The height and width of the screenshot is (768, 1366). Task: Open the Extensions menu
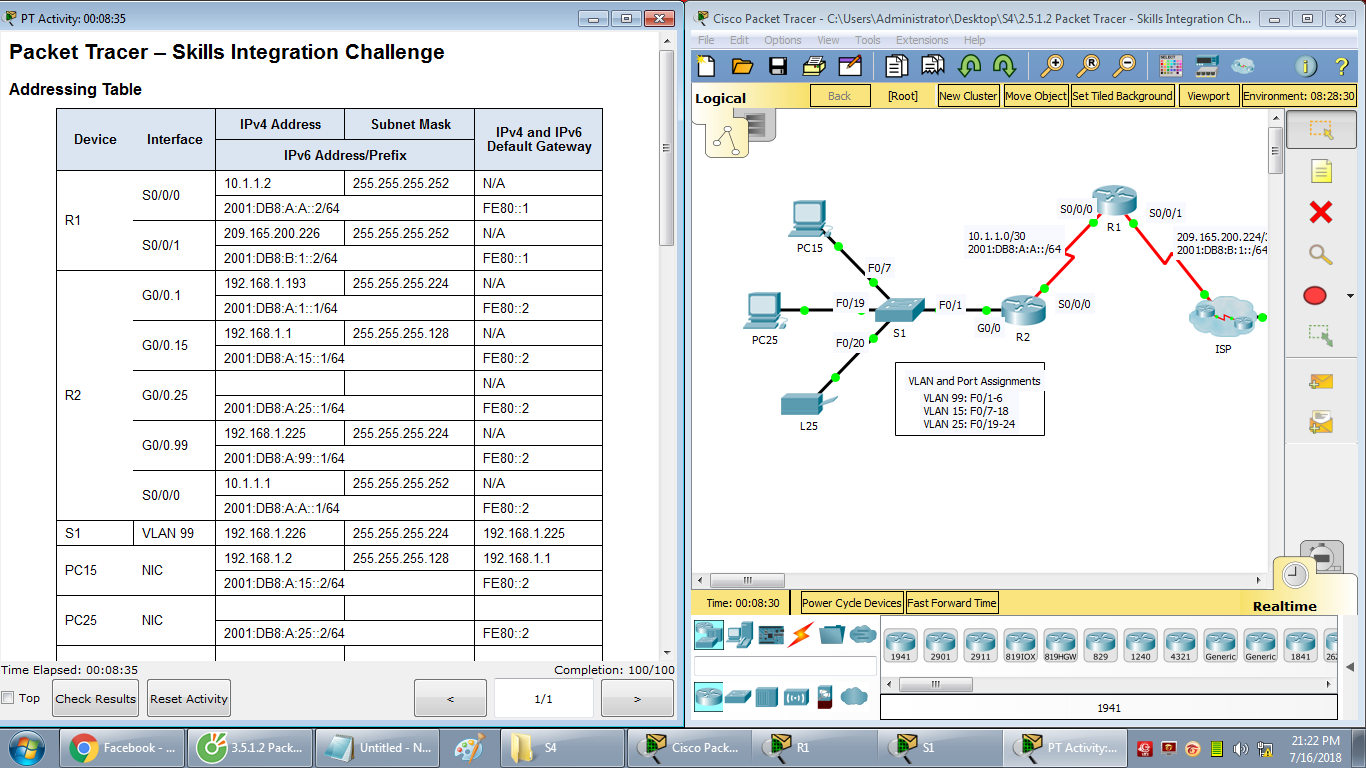point(921,40)
